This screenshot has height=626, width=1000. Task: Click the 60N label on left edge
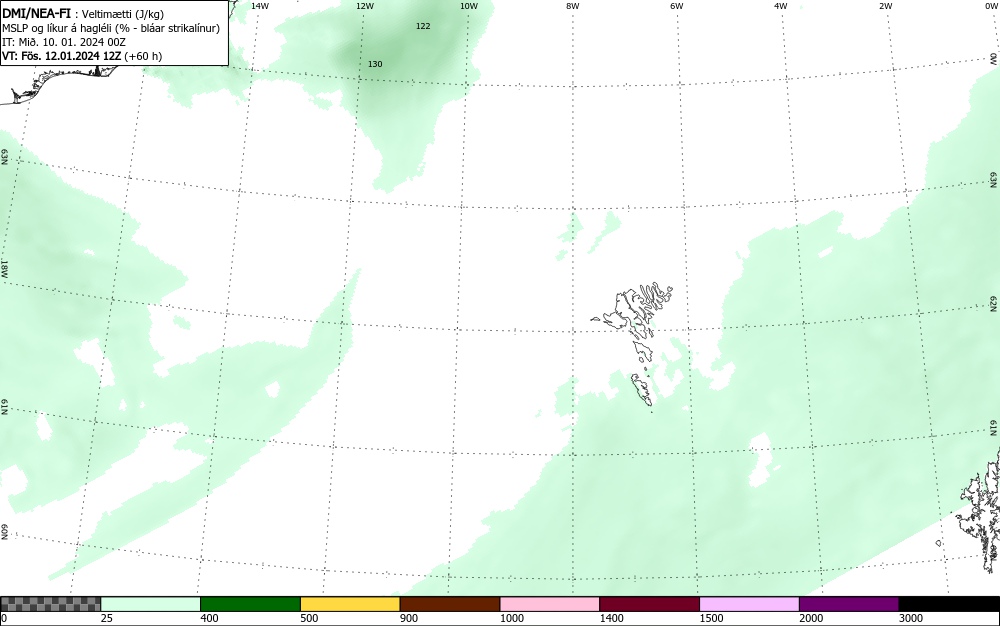pyautogui.click(x=4, y=532)
